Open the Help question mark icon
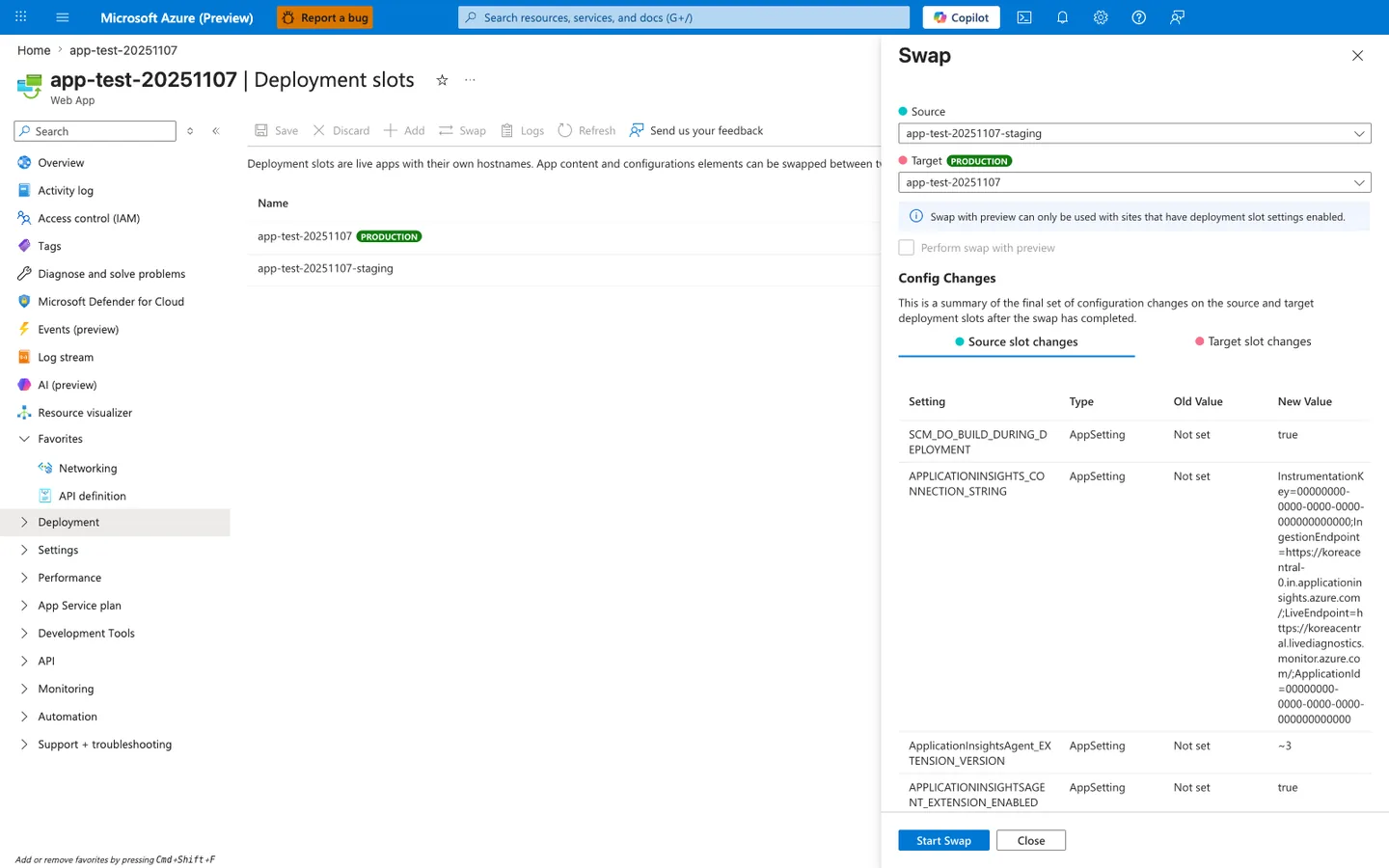Viewport: 1389px width, 868px height. [1138, 17]
